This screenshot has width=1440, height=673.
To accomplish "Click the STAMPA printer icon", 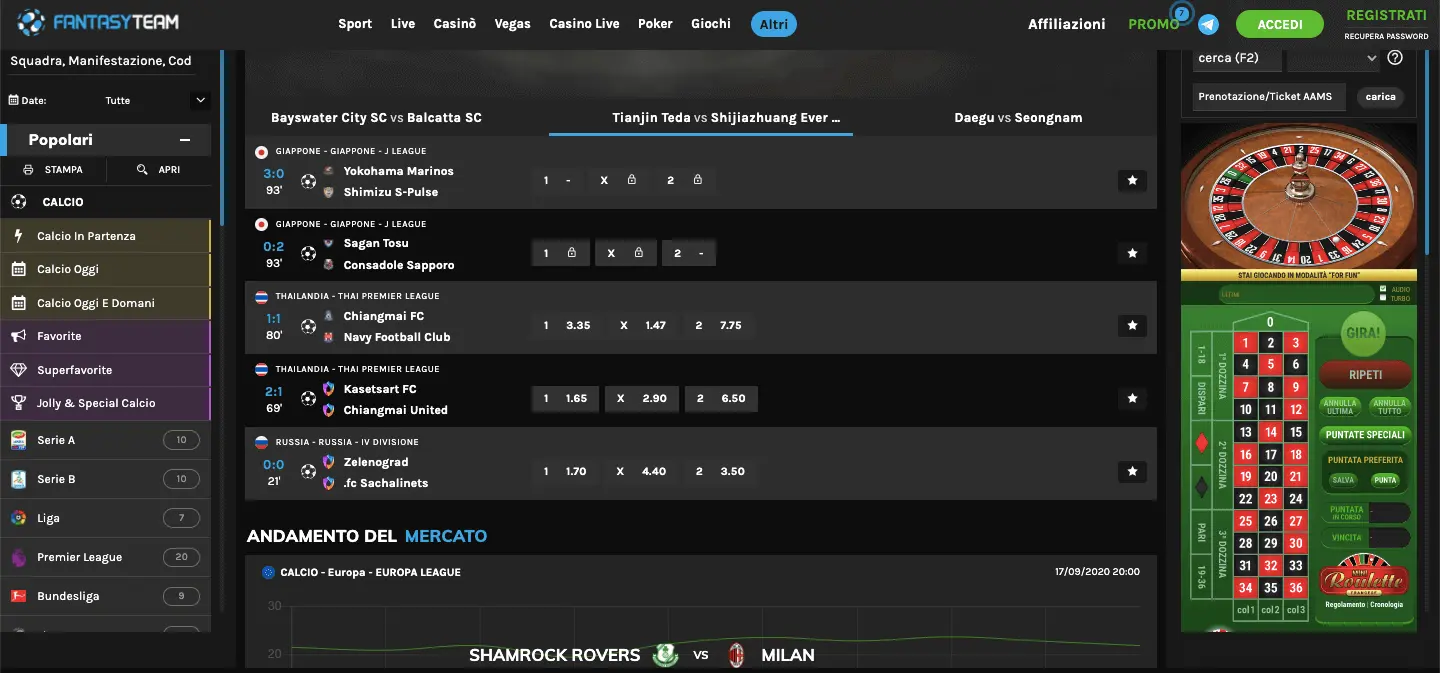I will point(28,170).
